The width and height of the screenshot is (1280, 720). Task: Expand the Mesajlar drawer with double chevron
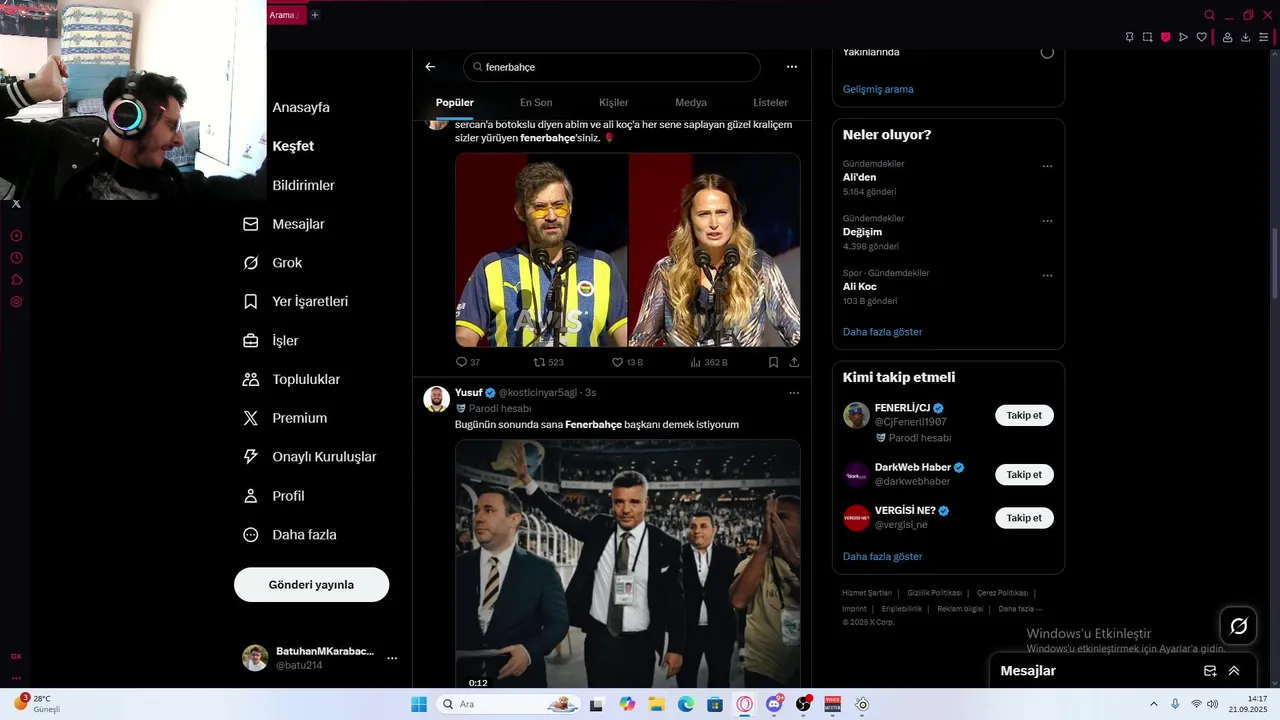(x=1234, y=671)
